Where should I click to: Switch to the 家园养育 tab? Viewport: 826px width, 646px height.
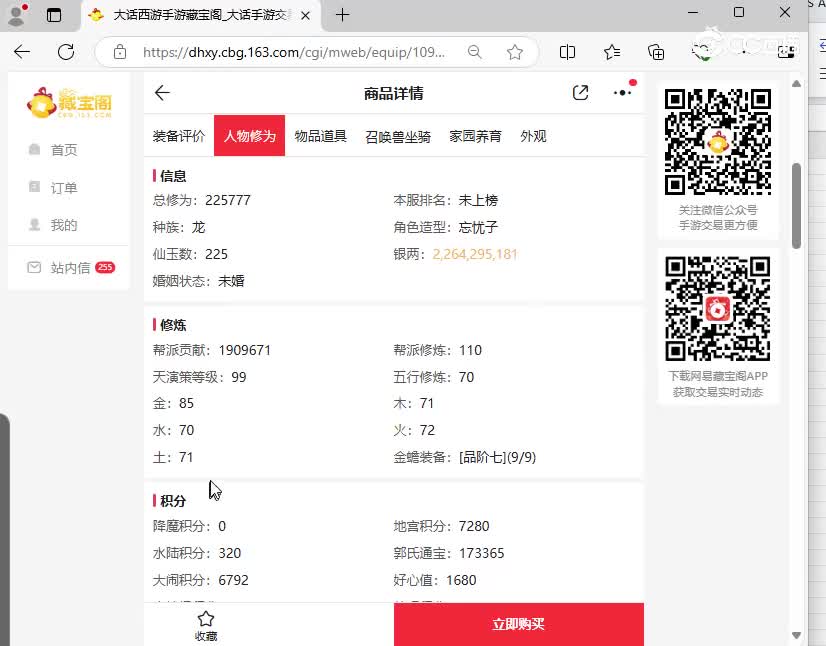click(475, 136)
